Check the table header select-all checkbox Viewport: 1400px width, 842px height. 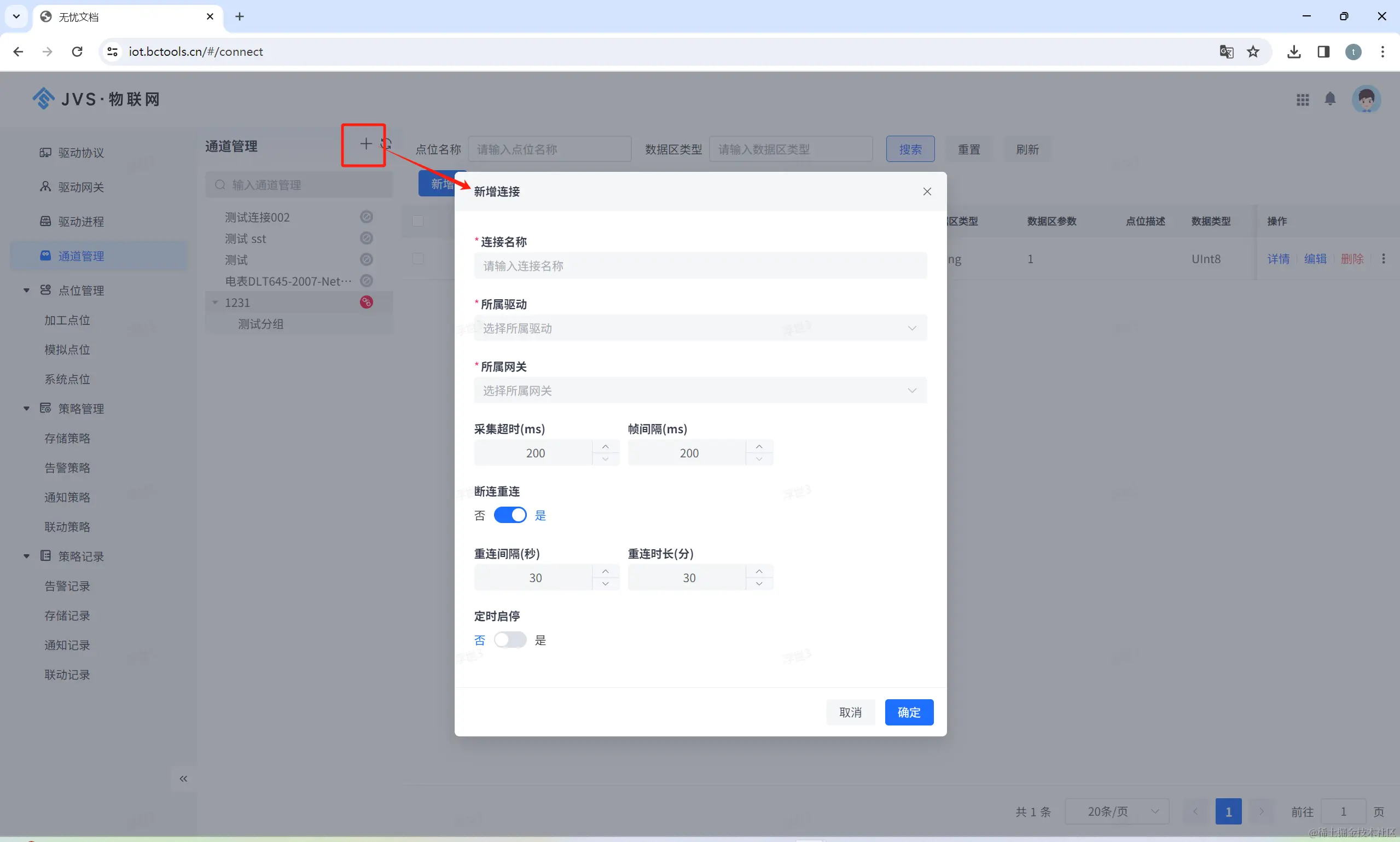(418, 220)
